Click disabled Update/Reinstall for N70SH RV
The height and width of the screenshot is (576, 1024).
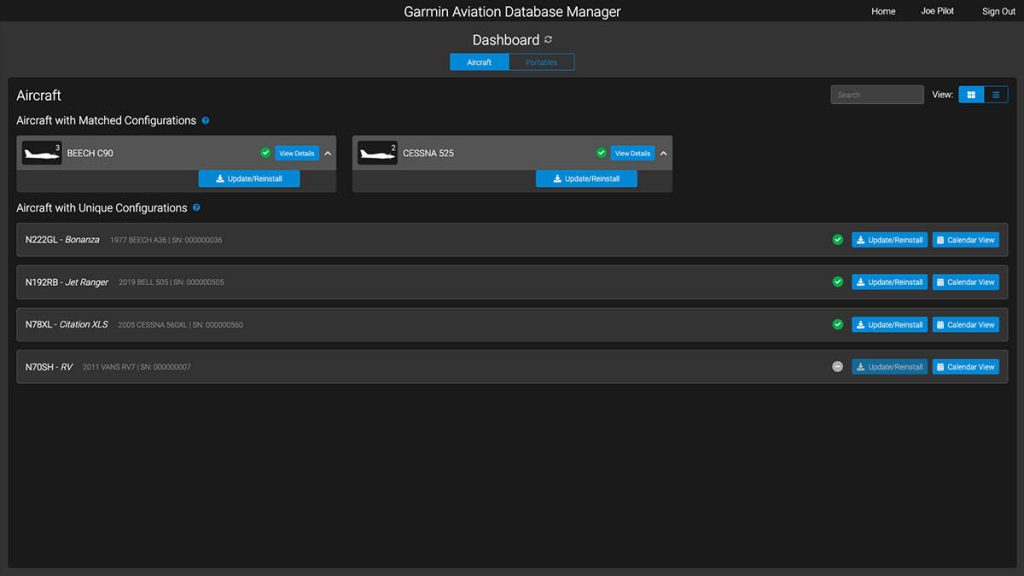[889, 367]
